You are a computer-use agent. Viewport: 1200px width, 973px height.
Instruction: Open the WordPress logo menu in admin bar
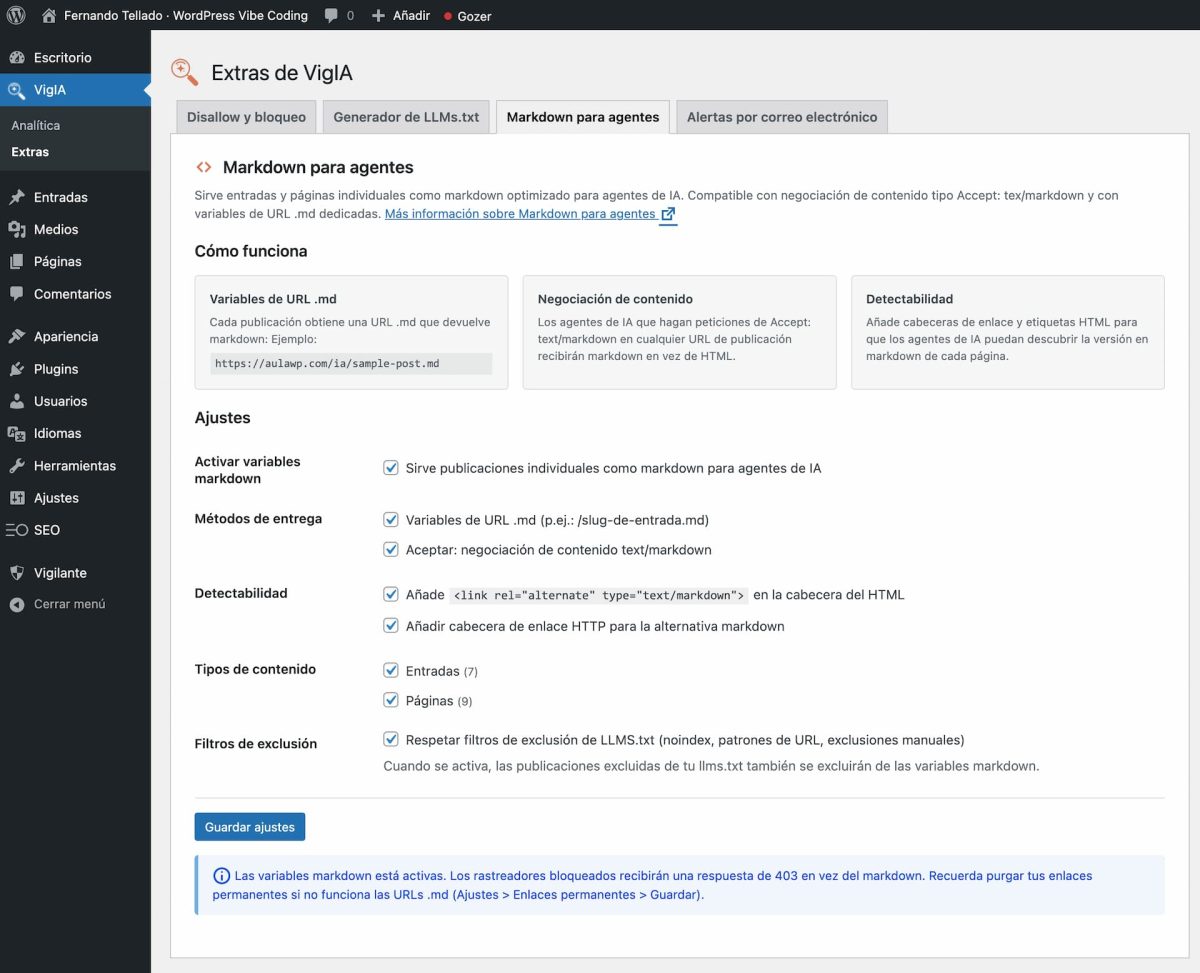[15, 15]
